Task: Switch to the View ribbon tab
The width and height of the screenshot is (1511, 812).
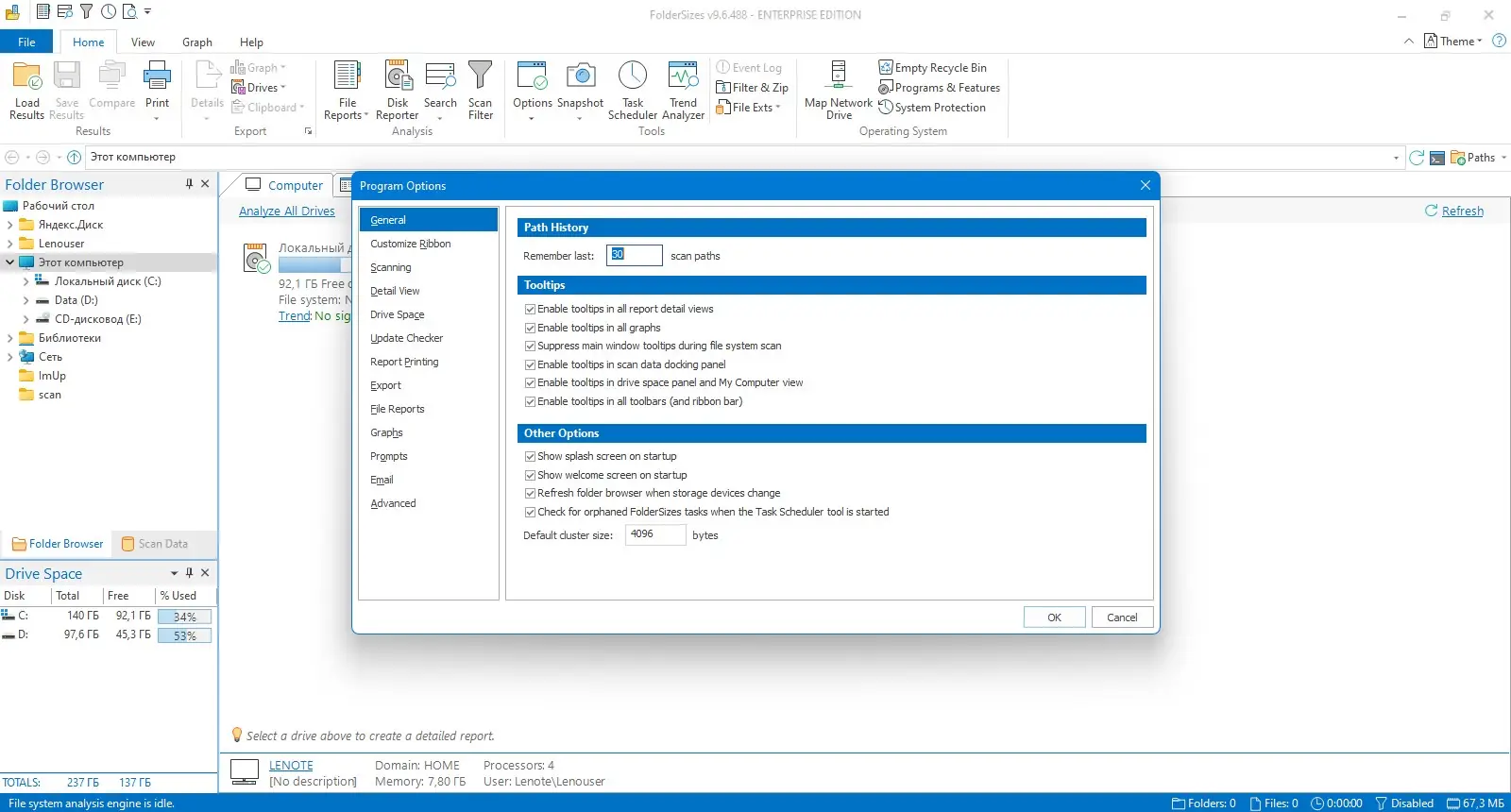Action: [x=143, y=42]
